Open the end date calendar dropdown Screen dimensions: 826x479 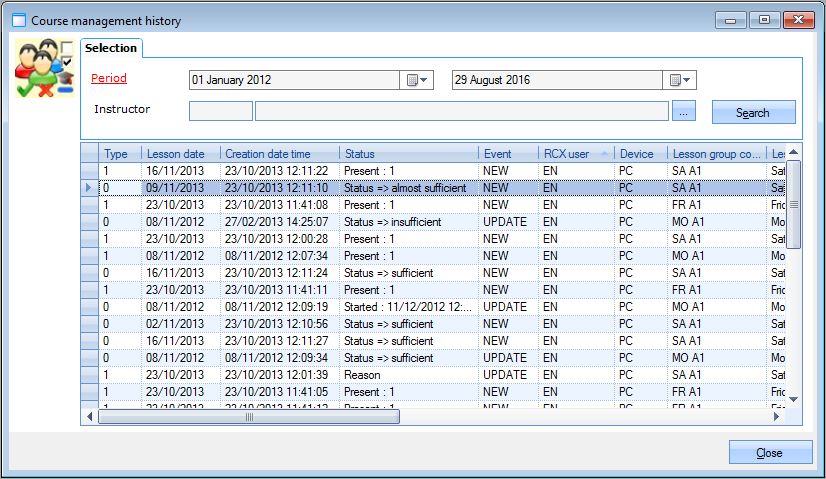[681, 80]
